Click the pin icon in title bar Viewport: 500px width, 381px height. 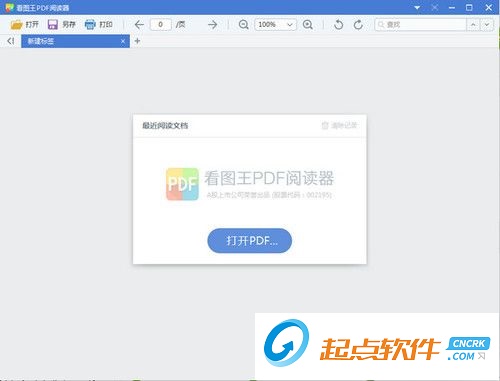[x=434, y=7]
